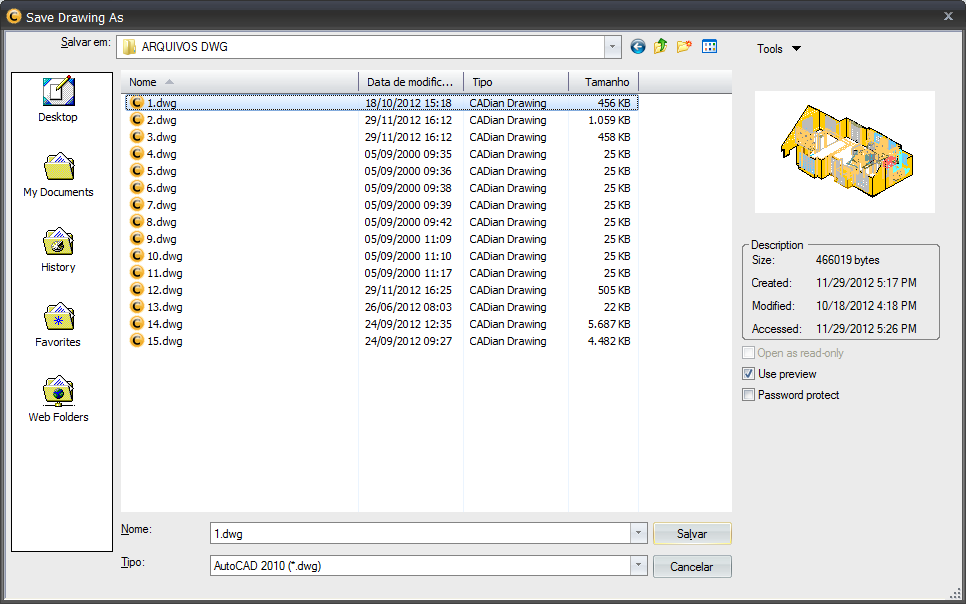
Task: Open the view menu icon
Action: tap(709, 47)
